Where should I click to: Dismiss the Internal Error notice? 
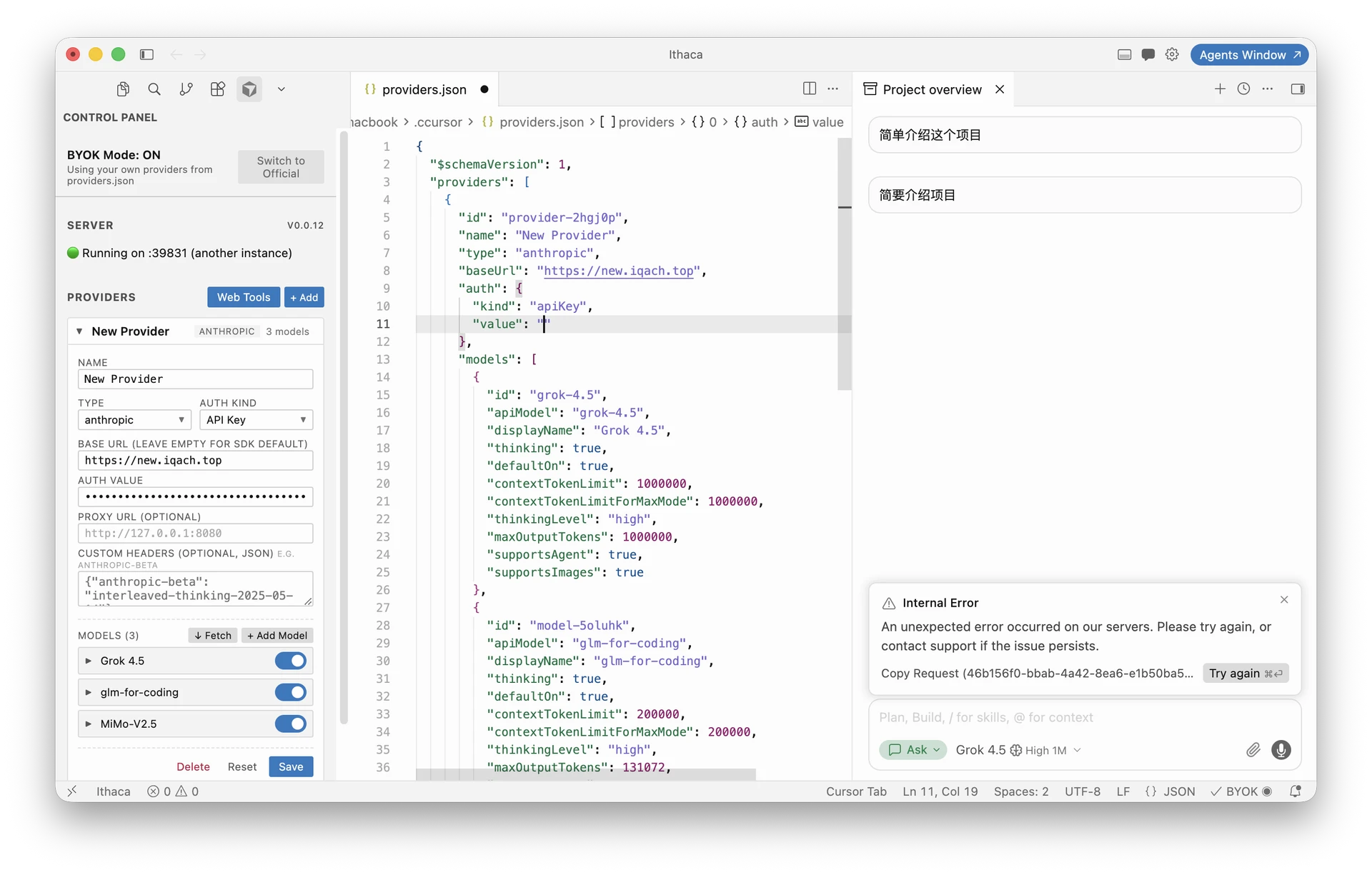1284,600
